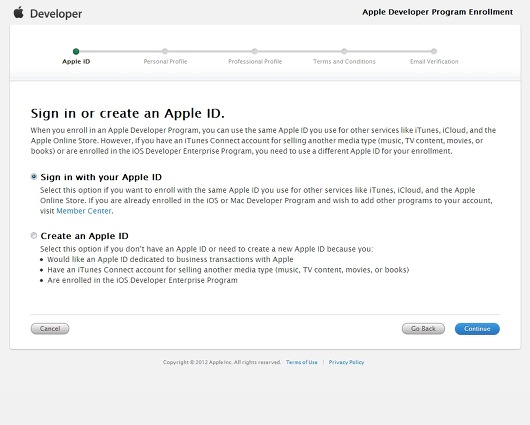The width and height of the screenshot is (530, 425).
Task: Select 'Sign in with your Apple ID' radio
Action: pos(34,176)
